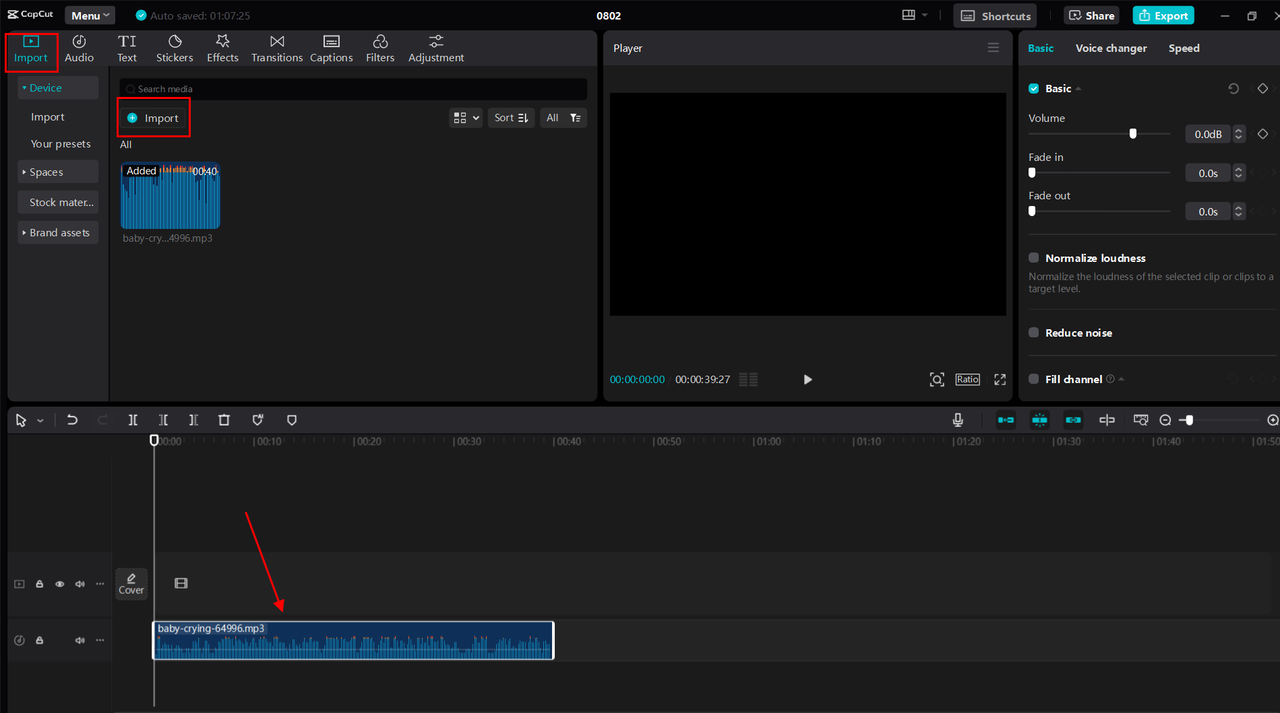Toggle video track visibility eye icon
This screenshot has height=713, width=1280.
coord(60,584)
